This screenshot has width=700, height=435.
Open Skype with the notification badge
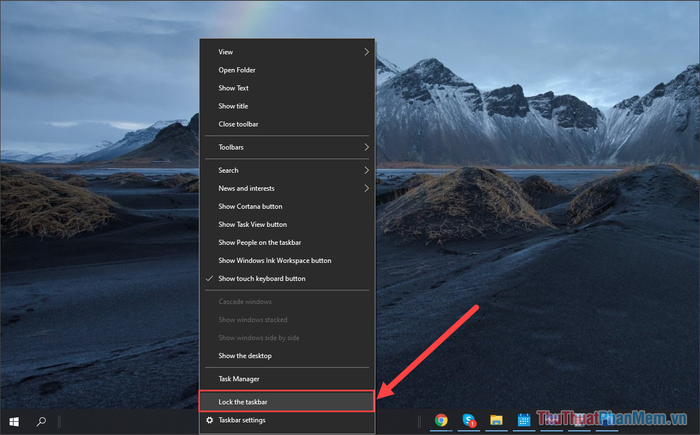click(x=469, y=420)
